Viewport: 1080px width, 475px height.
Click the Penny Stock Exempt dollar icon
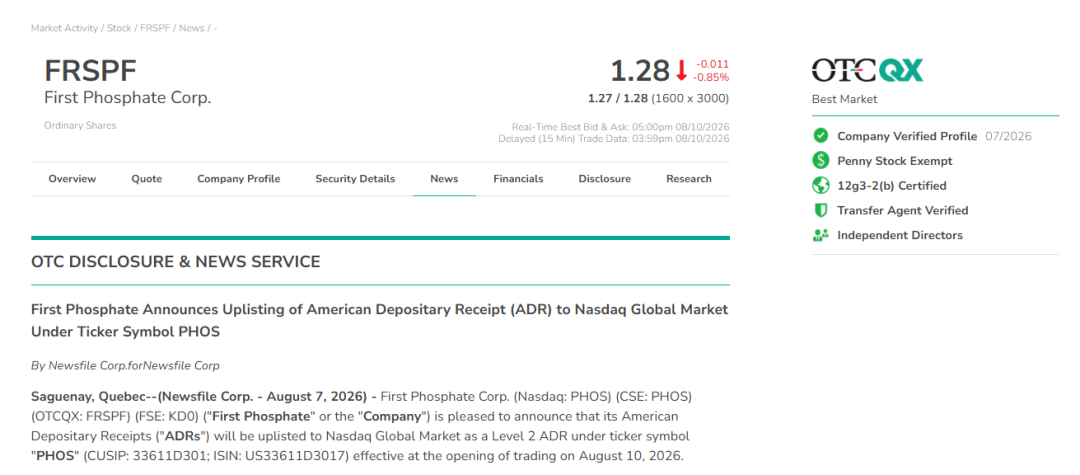(x=820, y=160)
